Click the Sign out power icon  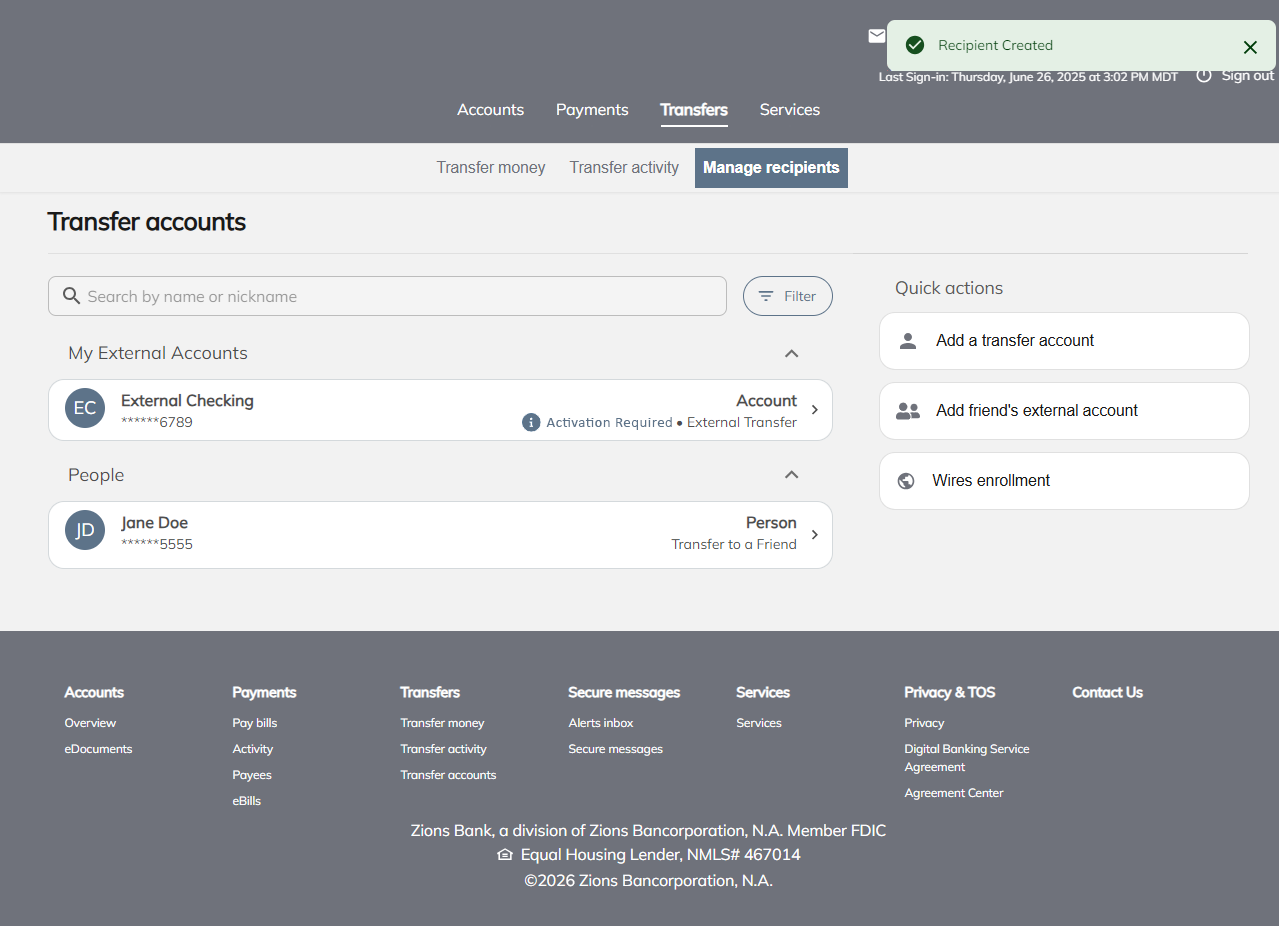coord(1204,76)
